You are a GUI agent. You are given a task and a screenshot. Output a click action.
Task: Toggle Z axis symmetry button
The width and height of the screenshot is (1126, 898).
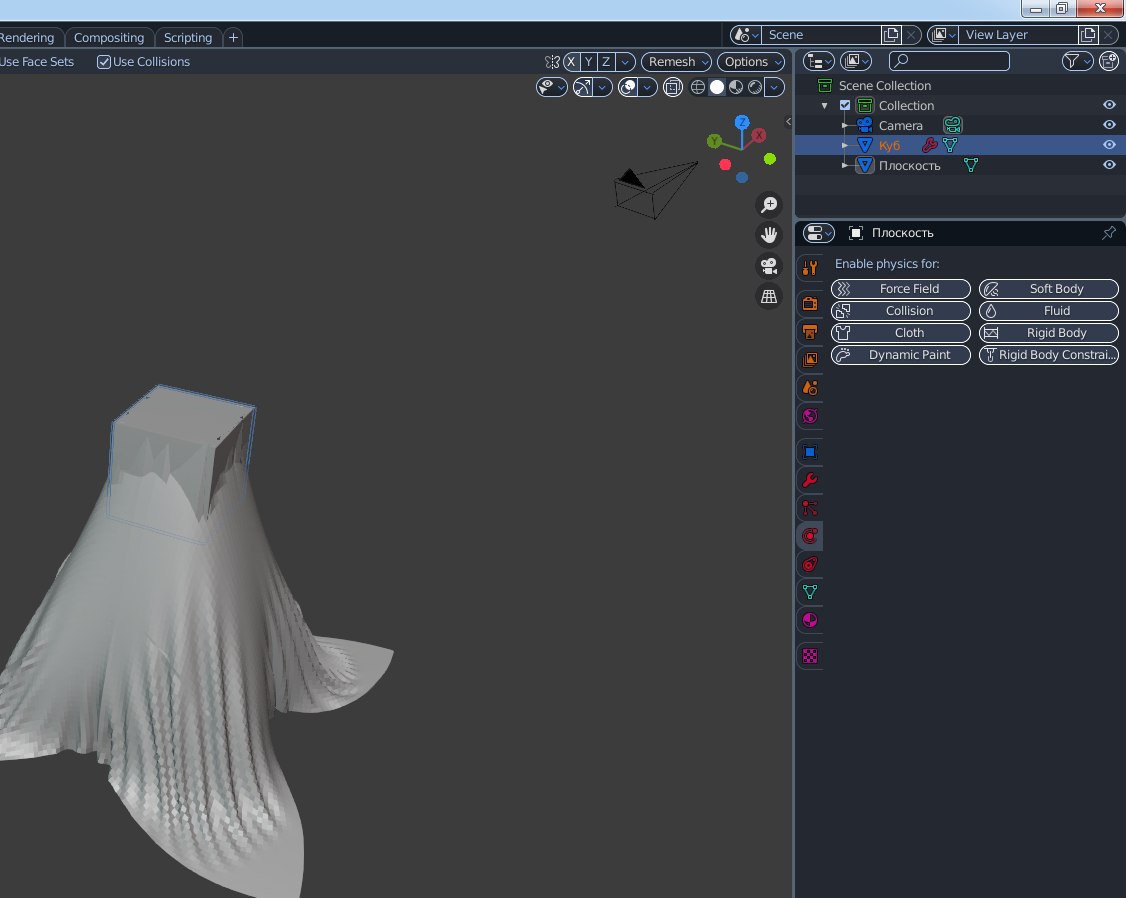[606, 62]
